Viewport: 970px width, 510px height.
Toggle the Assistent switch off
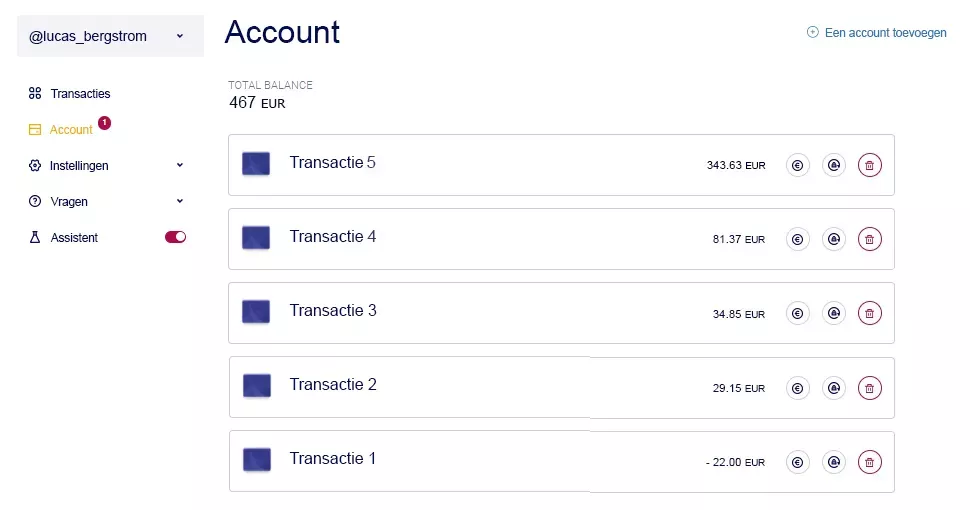pyautogui.click(x=175, y=237)
